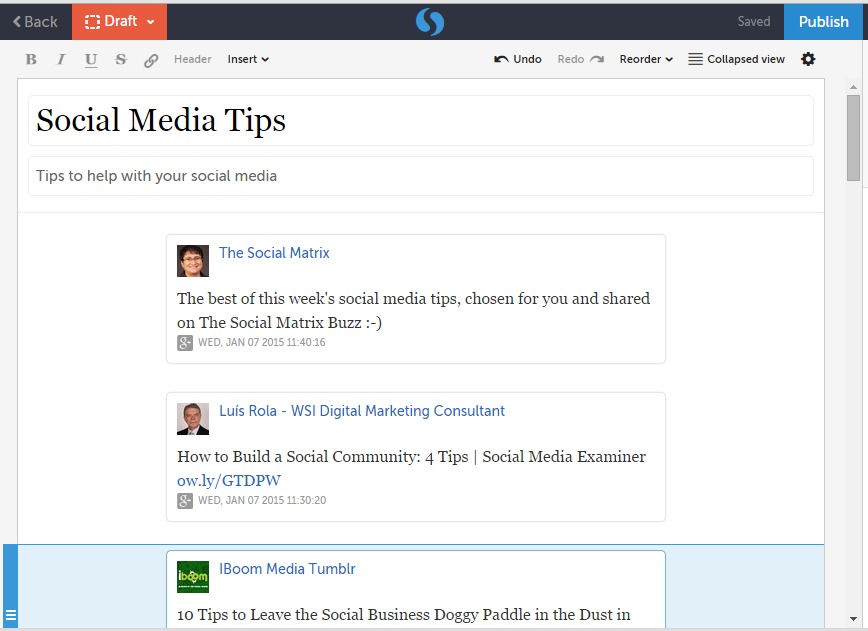Apply Header style from toolbar
The image size is (868, 631).
coord(192,59)
